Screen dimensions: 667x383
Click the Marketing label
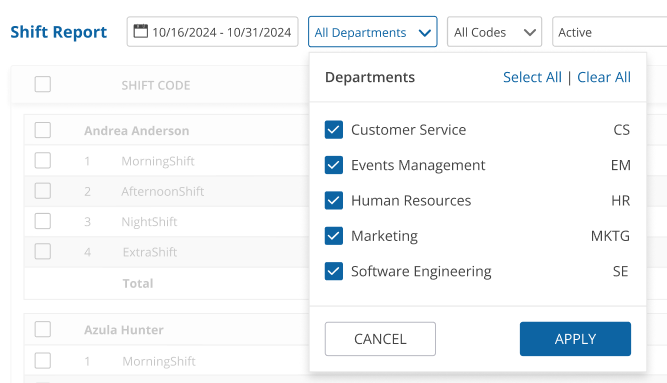[x=384, y=236]
